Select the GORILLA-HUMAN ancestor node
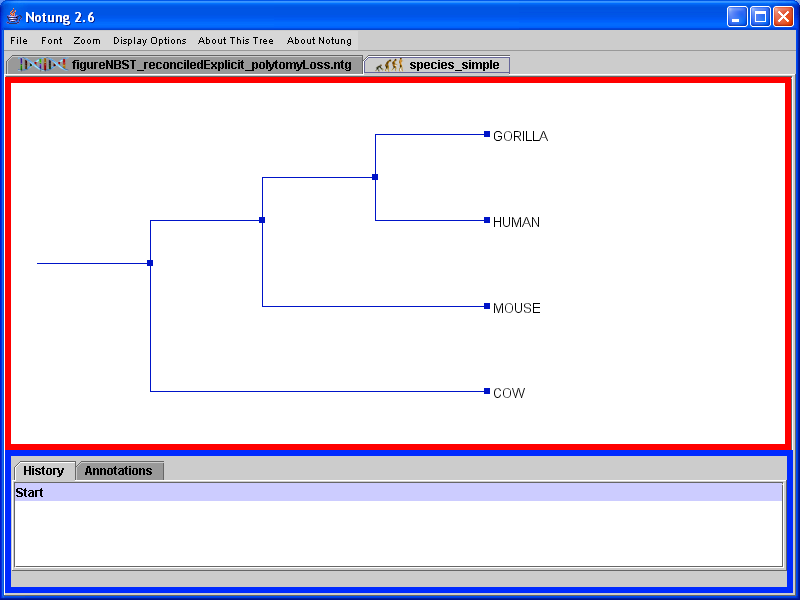Viewport: 800px width, 600px height. pyautogui.click(x=375, y=177)
